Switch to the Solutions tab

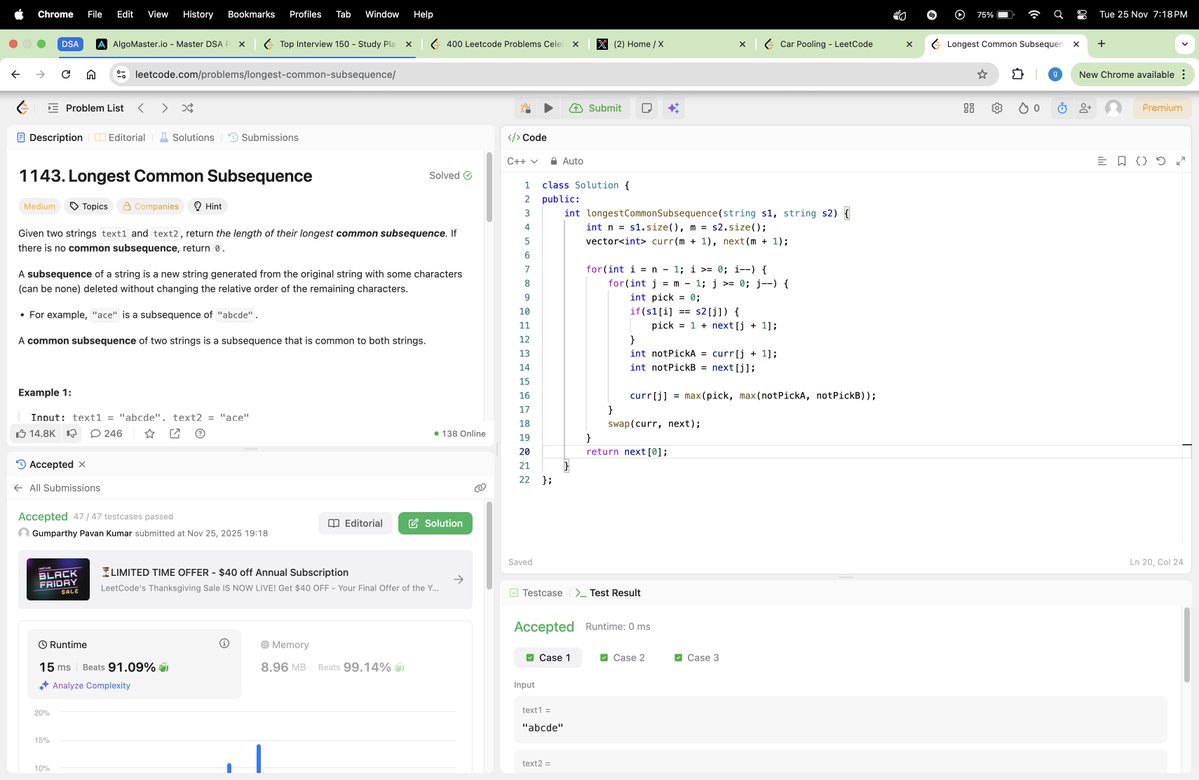(187, 138)
